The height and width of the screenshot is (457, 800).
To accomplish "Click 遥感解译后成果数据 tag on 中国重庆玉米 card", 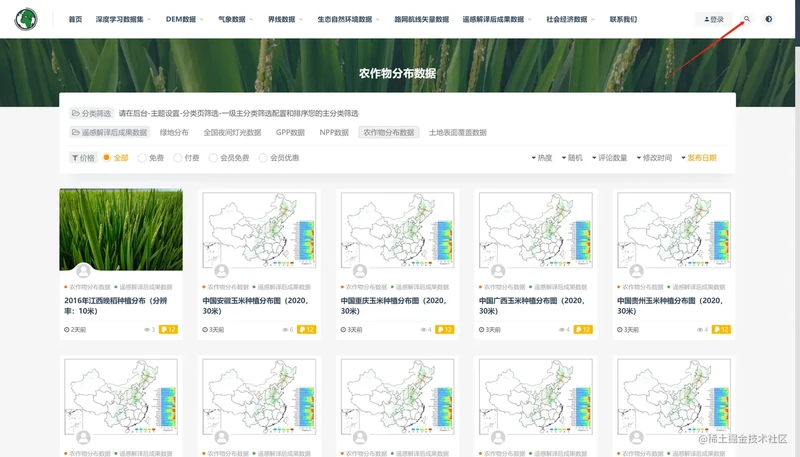I will [420, 287].
